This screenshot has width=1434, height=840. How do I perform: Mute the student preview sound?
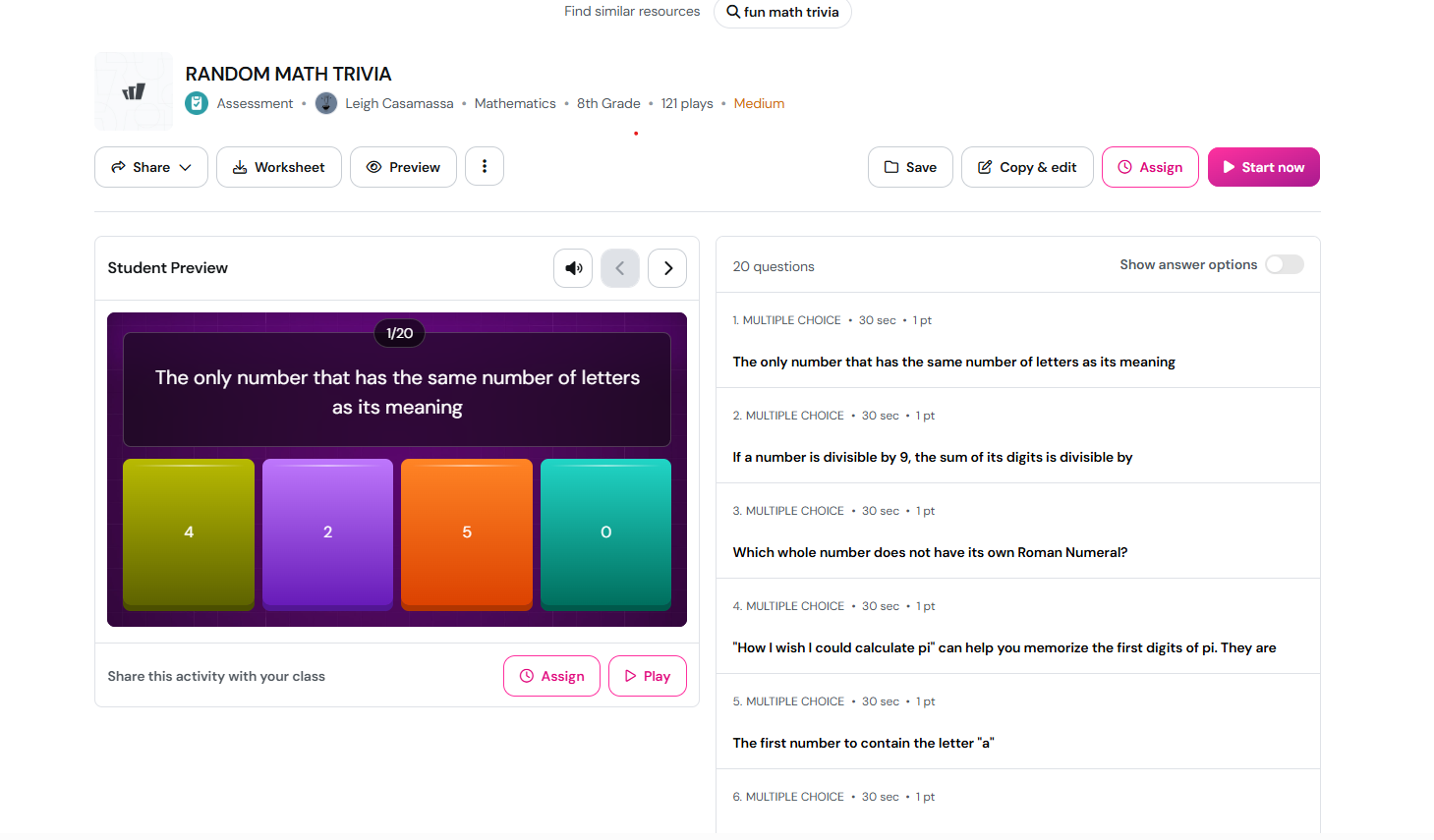pos(573,268)
